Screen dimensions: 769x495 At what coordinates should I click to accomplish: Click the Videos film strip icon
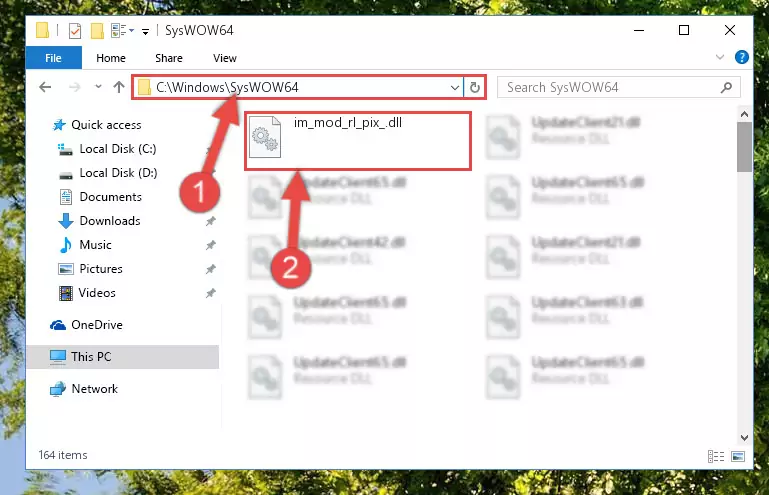[x=66, y=293]
